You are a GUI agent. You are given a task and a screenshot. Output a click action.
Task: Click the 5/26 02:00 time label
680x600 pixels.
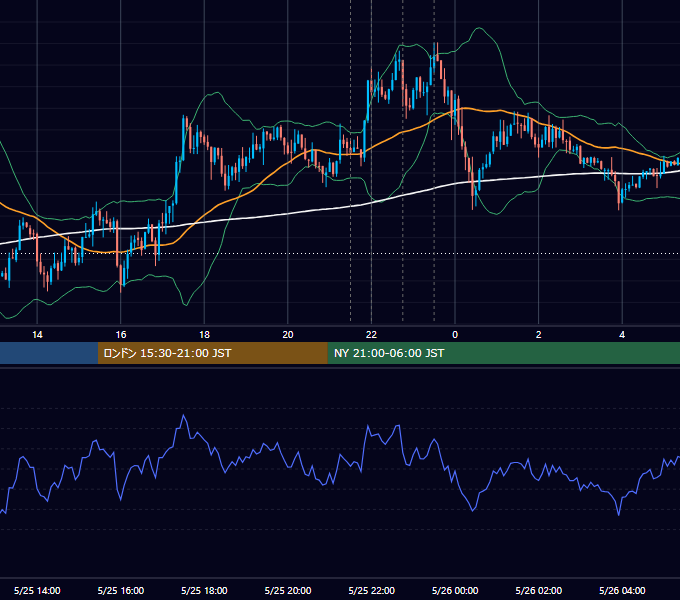[x=539, y=590]
